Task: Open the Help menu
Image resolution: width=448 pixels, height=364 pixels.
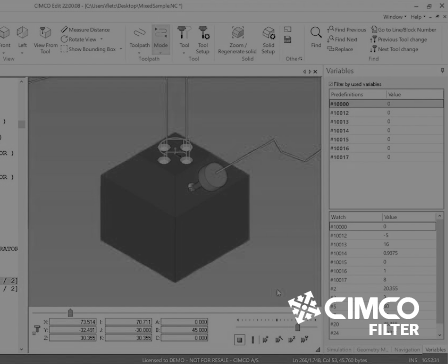Action: 418,17
